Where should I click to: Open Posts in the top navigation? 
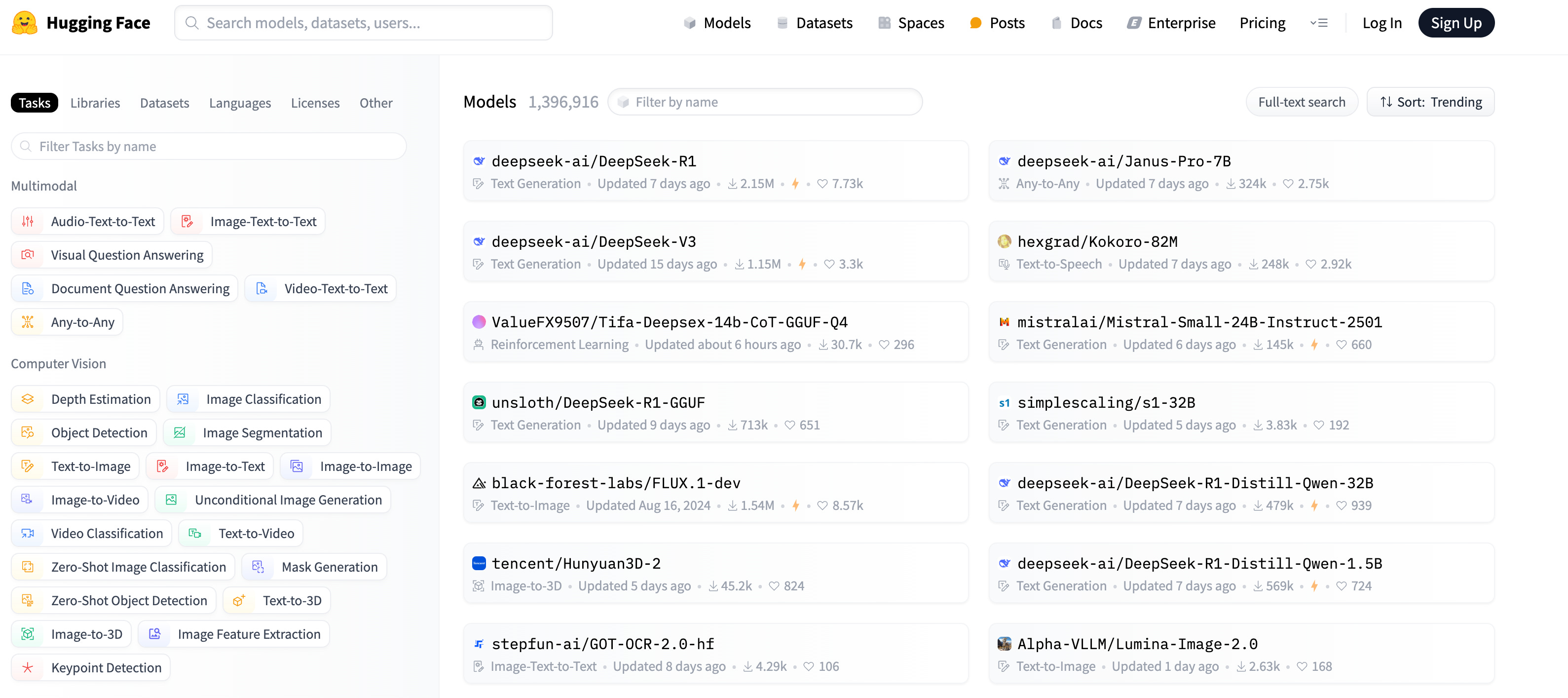coord(997,23)
